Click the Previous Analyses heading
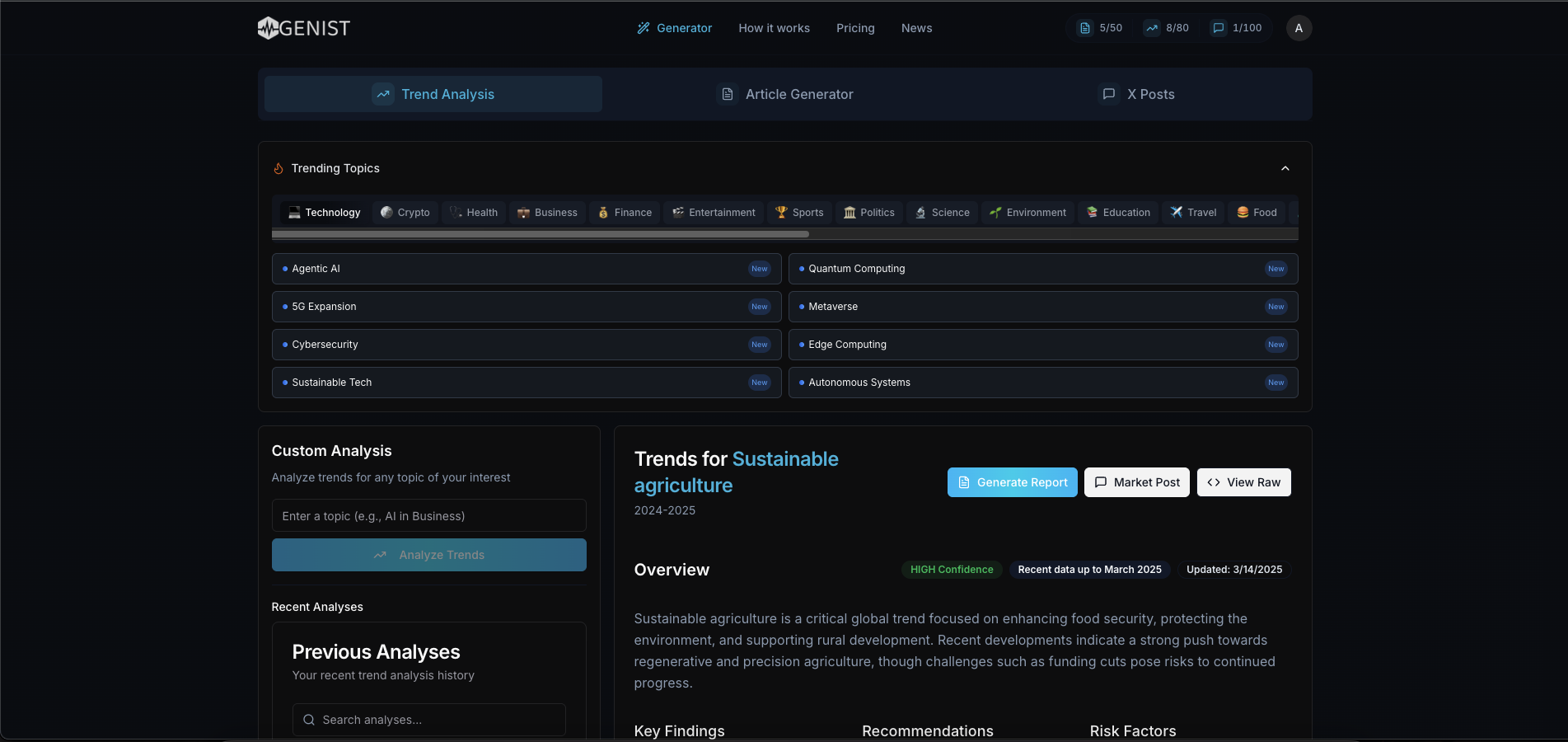This screenshot has height=742, width=1568. click(x=376, y=652)
